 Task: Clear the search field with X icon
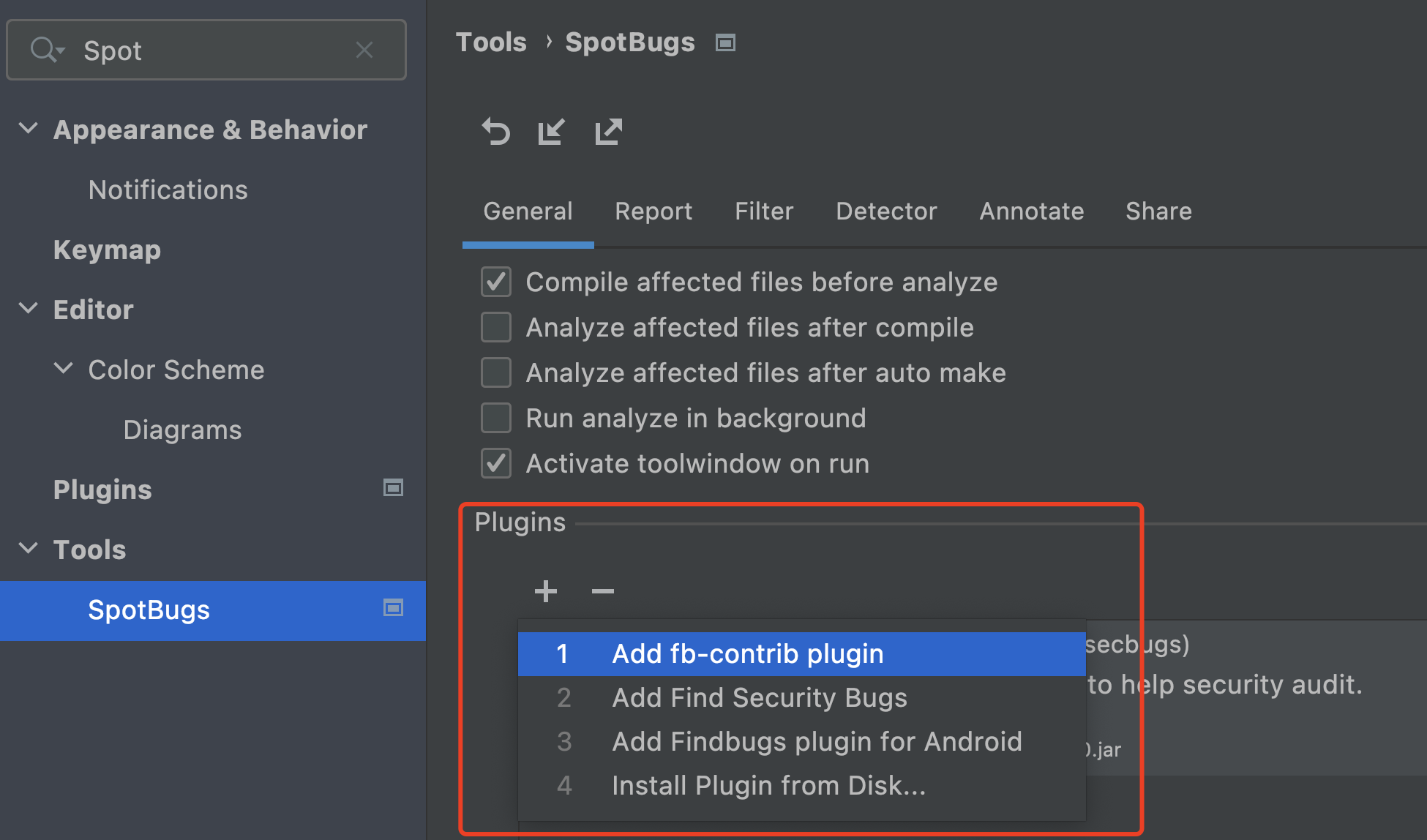pos(364,50)
